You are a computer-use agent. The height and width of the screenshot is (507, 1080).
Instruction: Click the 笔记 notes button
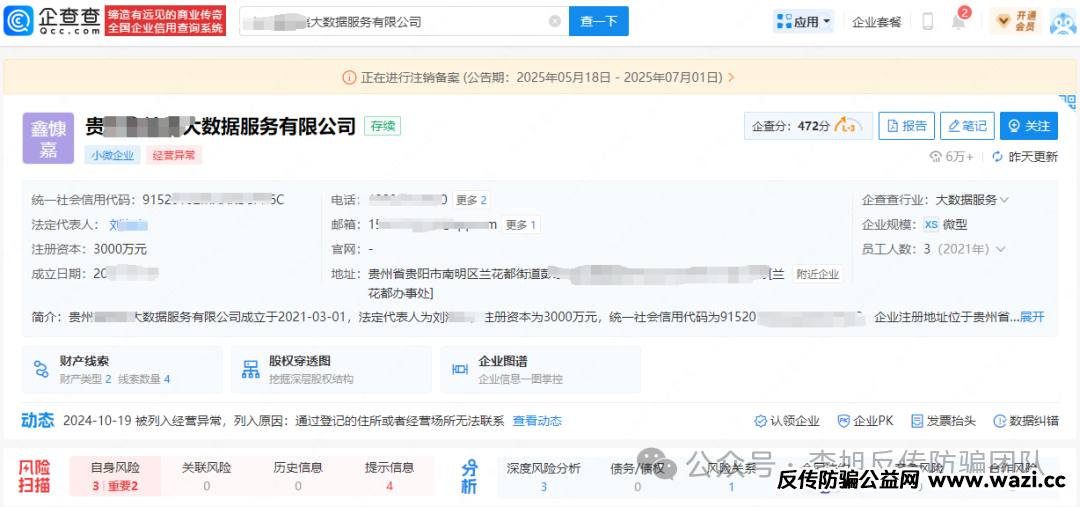coord(967,126)
